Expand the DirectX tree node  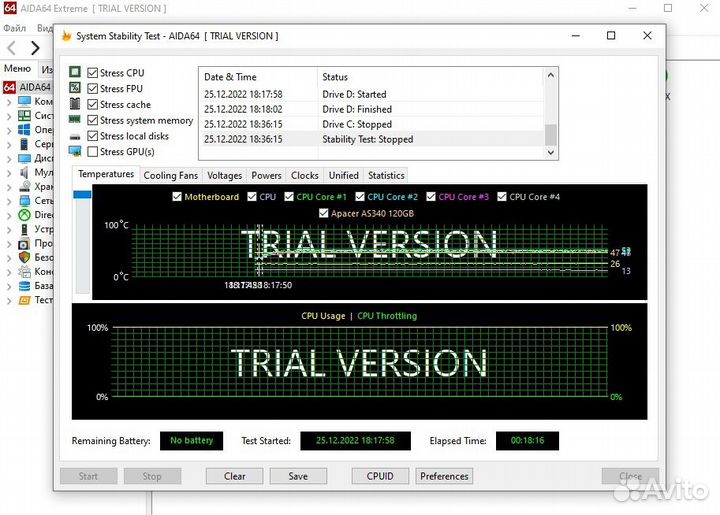click(9, 214)
